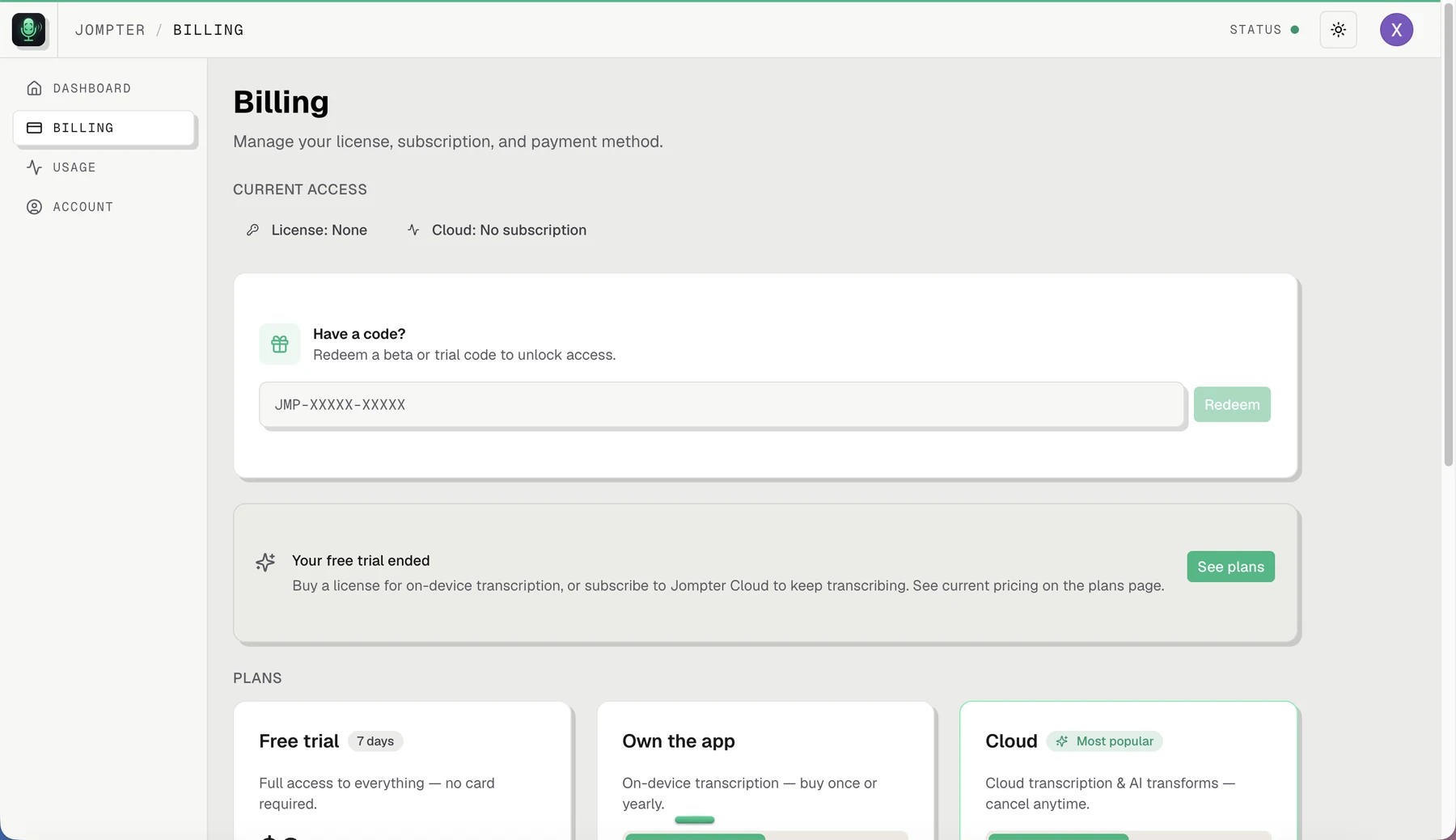
Task: Click the 7 days badge
Action: click(375, 741)
